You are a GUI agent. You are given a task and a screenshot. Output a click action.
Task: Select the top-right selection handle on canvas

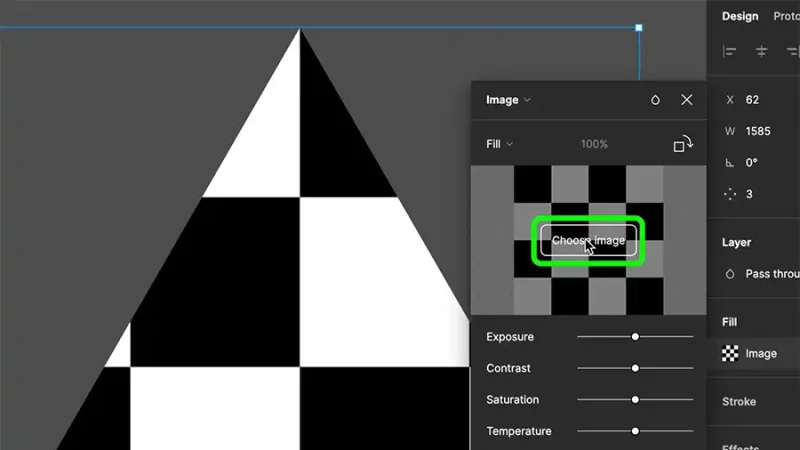pyautogui.click(x=639, y=28)
